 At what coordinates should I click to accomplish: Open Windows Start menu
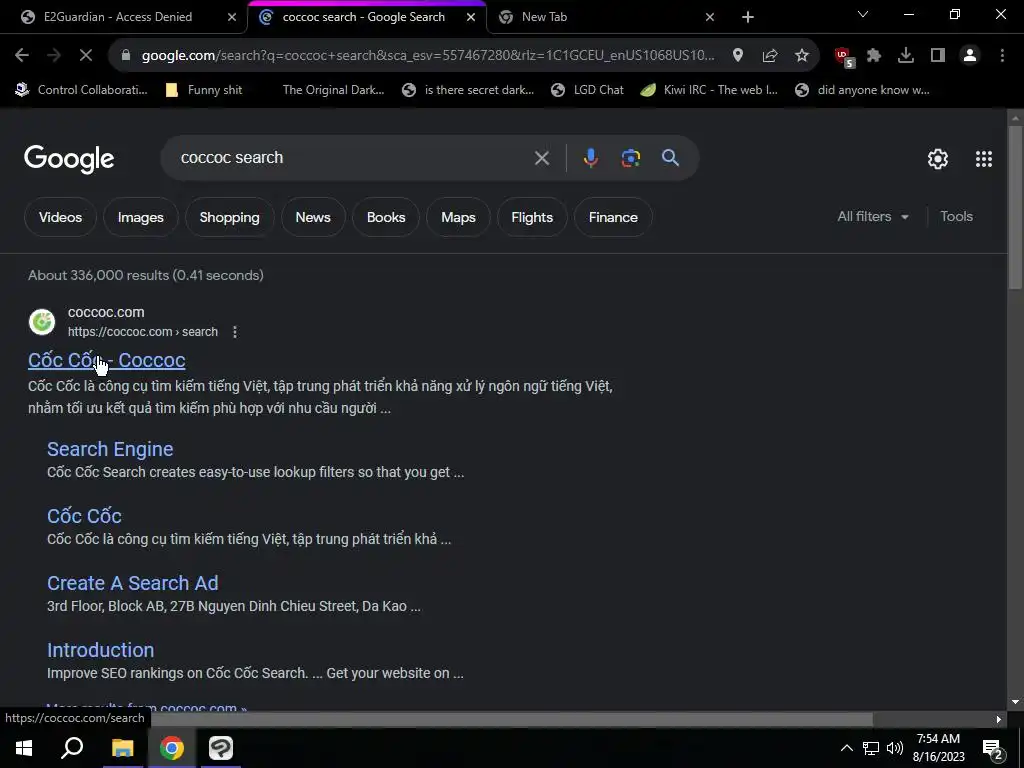pyautogui.click(x=24, y=748)
